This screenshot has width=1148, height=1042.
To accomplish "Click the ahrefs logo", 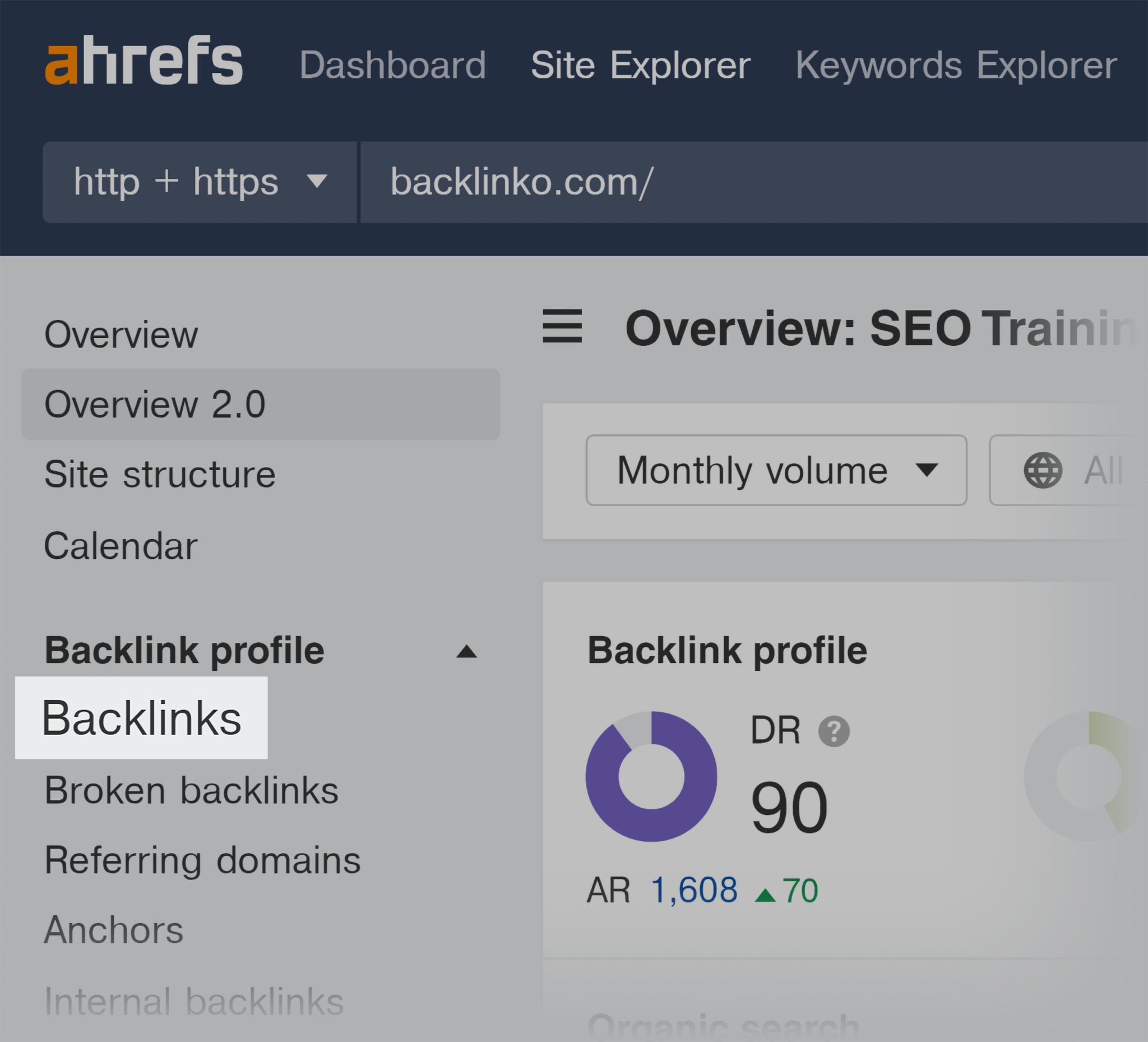I will click(144, 62).
